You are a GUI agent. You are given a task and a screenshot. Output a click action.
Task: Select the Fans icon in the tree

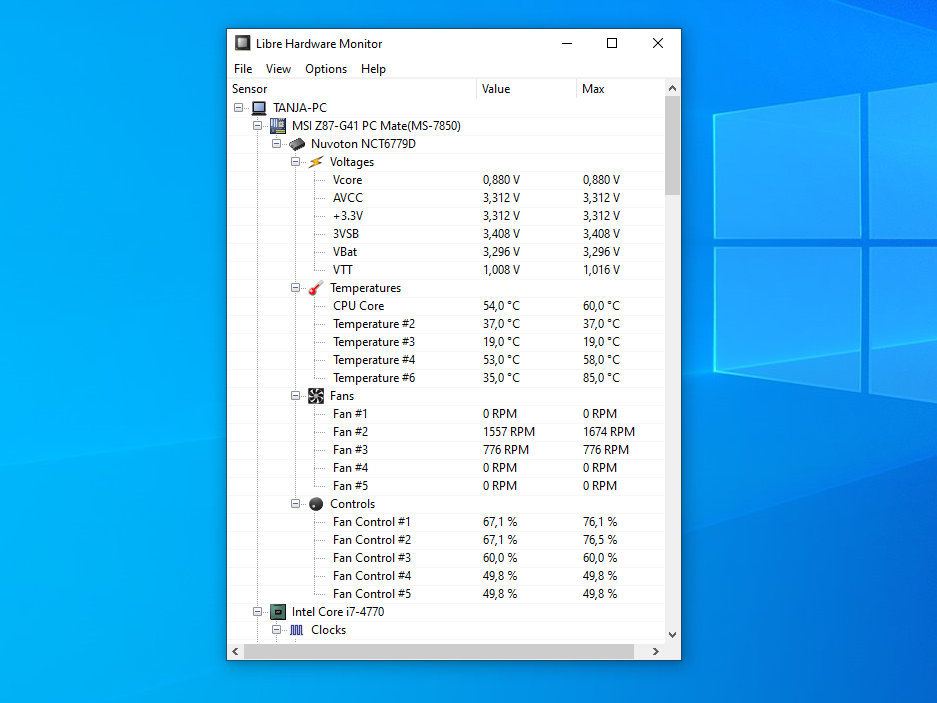tap(316, 395)
